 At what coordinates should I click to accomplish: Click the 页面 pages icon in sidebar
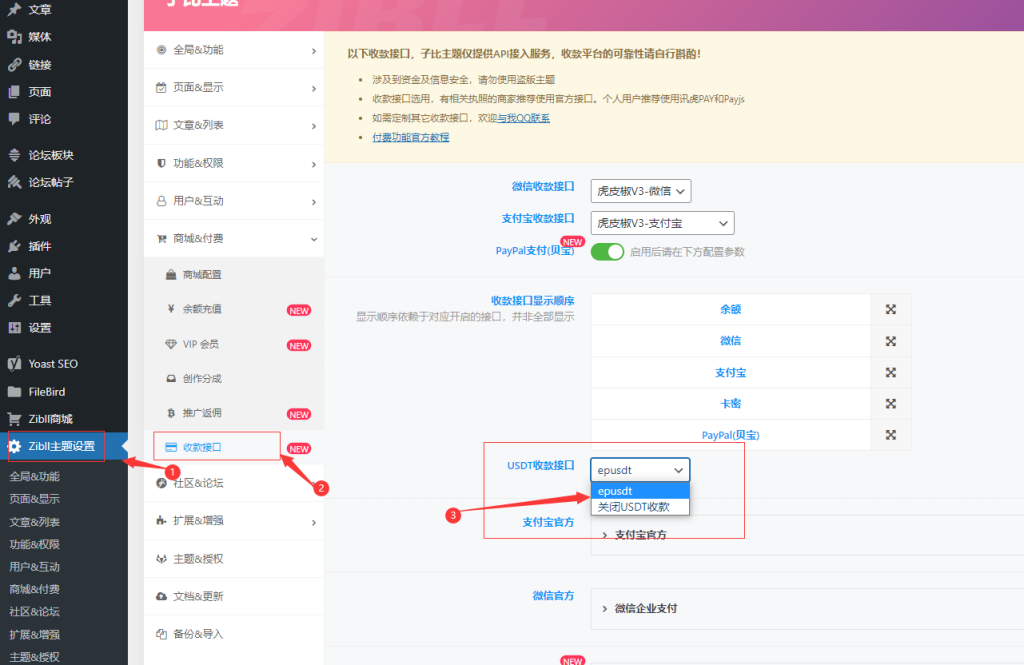pos(14,92)
